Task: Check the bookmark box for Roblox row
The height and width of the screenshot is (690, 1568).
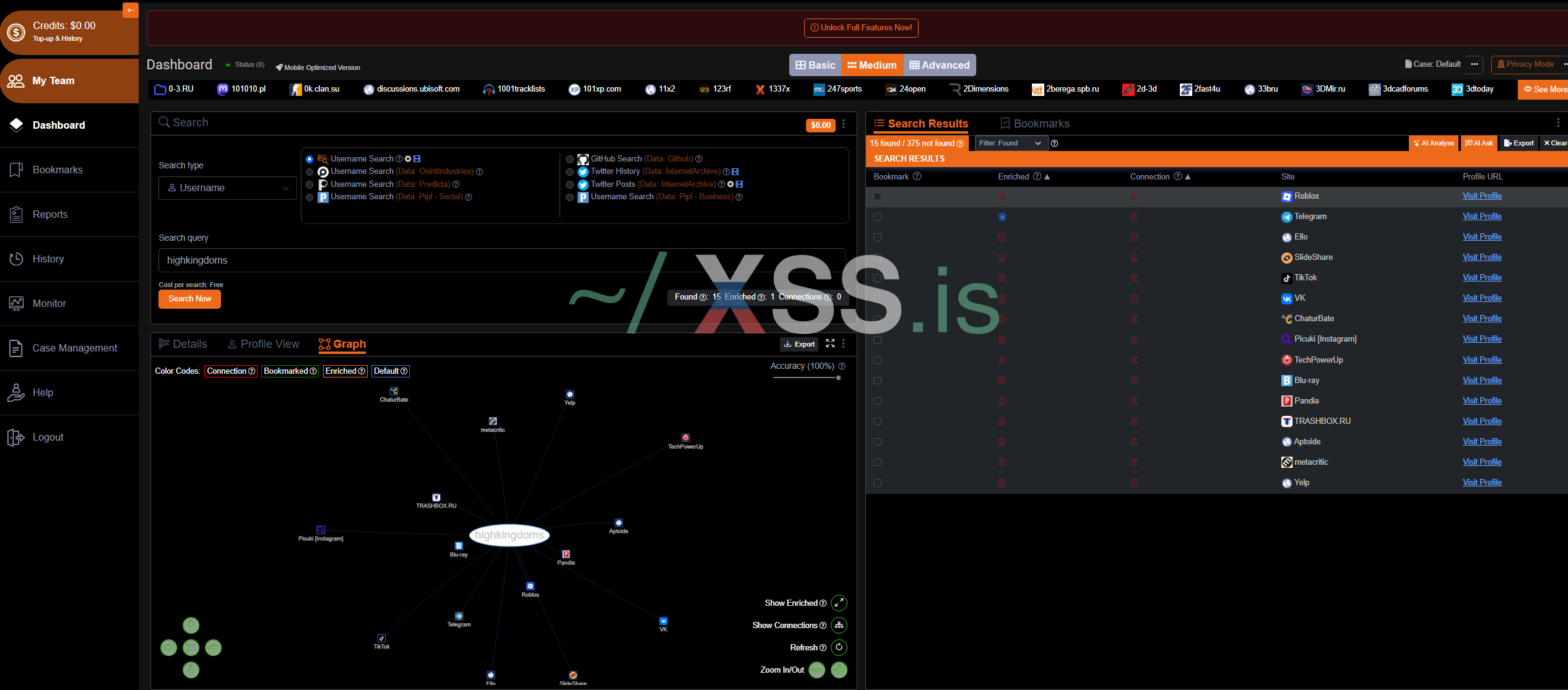Action: tap(877, 196)
